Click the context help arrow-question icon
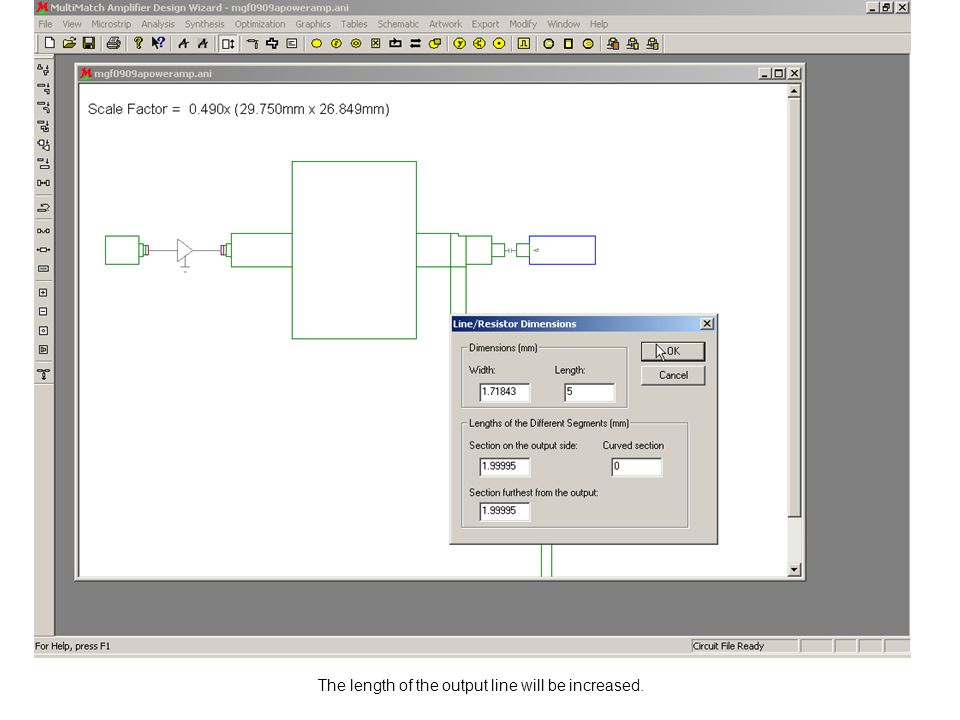The height and width of the screenshot is (720, 960). pos(158,43)
